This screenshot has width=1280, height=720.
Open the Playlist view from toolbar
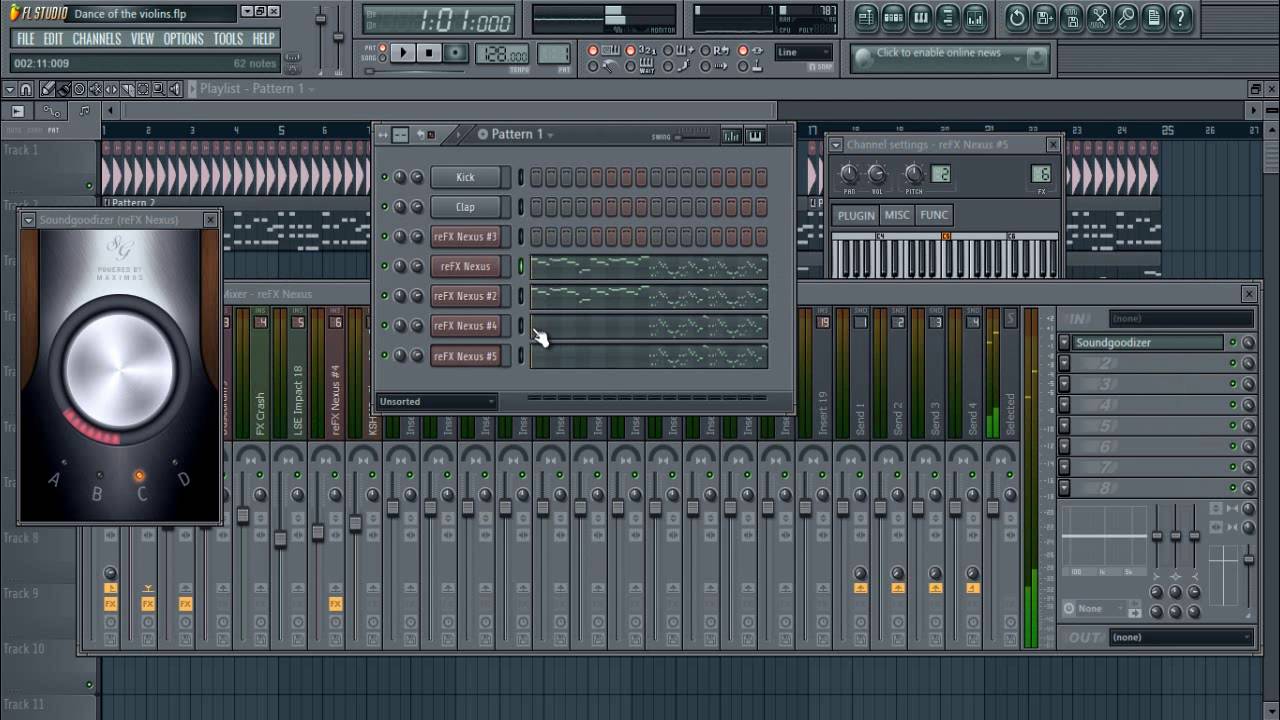tap(866, 17)
